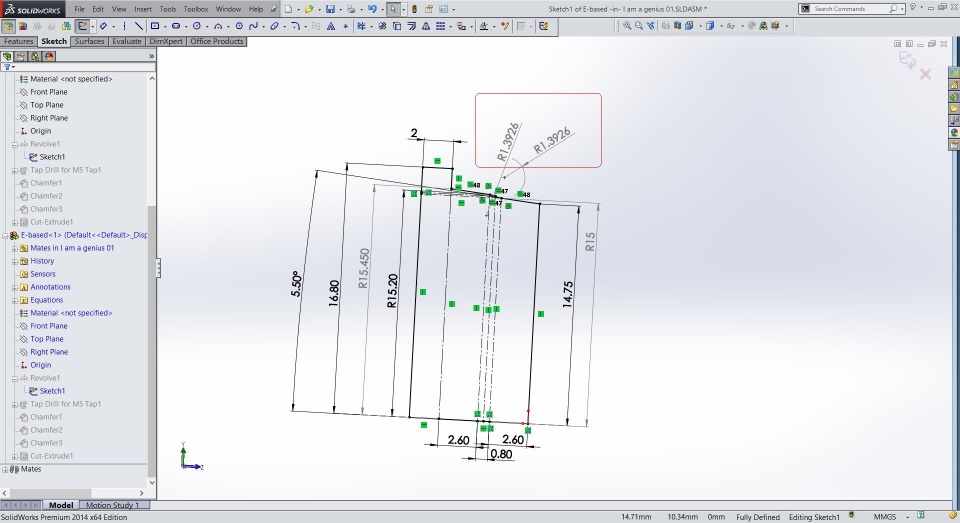Image resolution: width=960 pixels, height=523 pixels.
Task: Select the Corner Rectangle sketch tool
Action: [155, 26]
